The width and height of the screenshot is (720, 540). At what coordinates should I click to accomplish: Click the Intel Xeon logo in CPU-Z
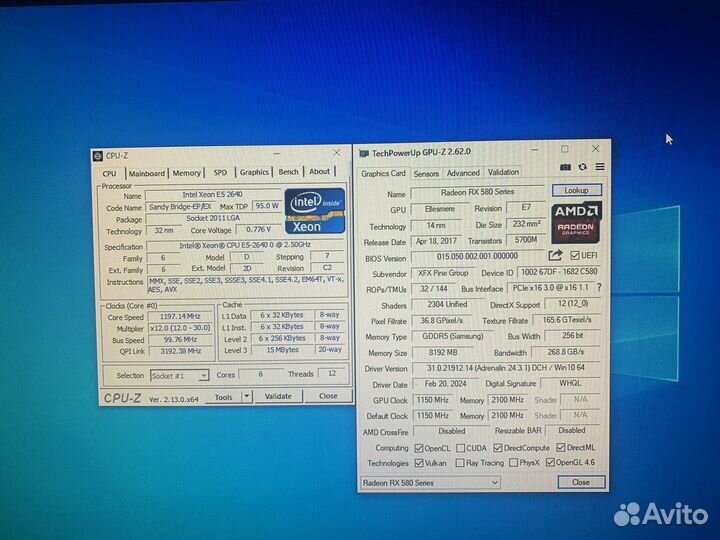click(315, 211)
